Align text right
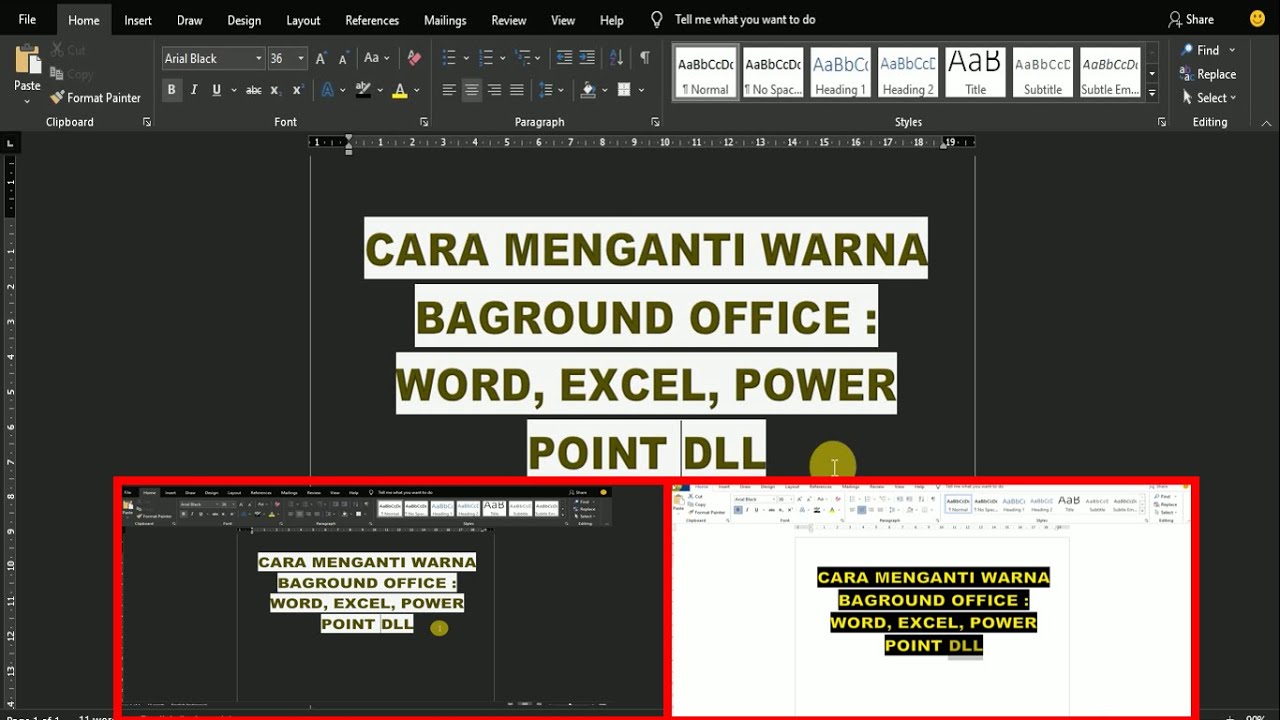This screenshot has width=1280, height=720. point(494,90)
